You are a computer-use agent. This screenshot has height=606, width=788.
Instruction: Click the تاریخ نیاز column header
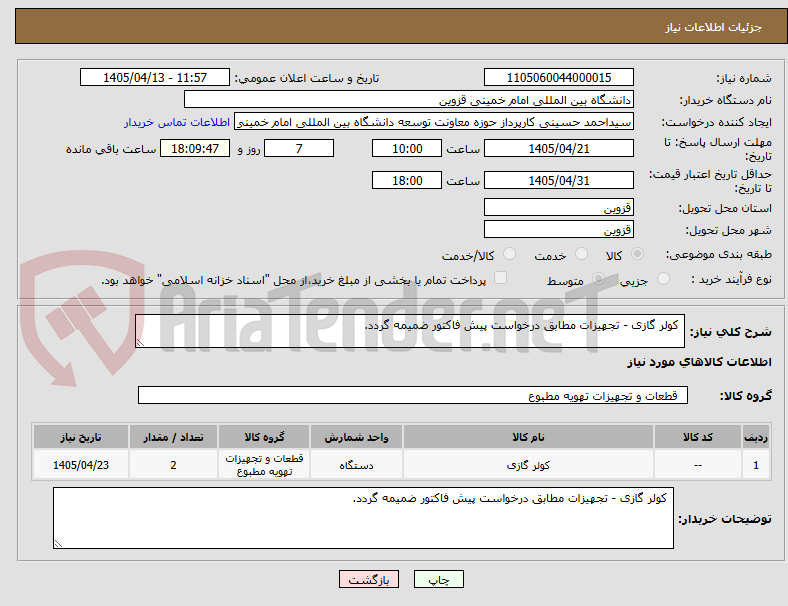pyautogui.click(x=81, y=437)
